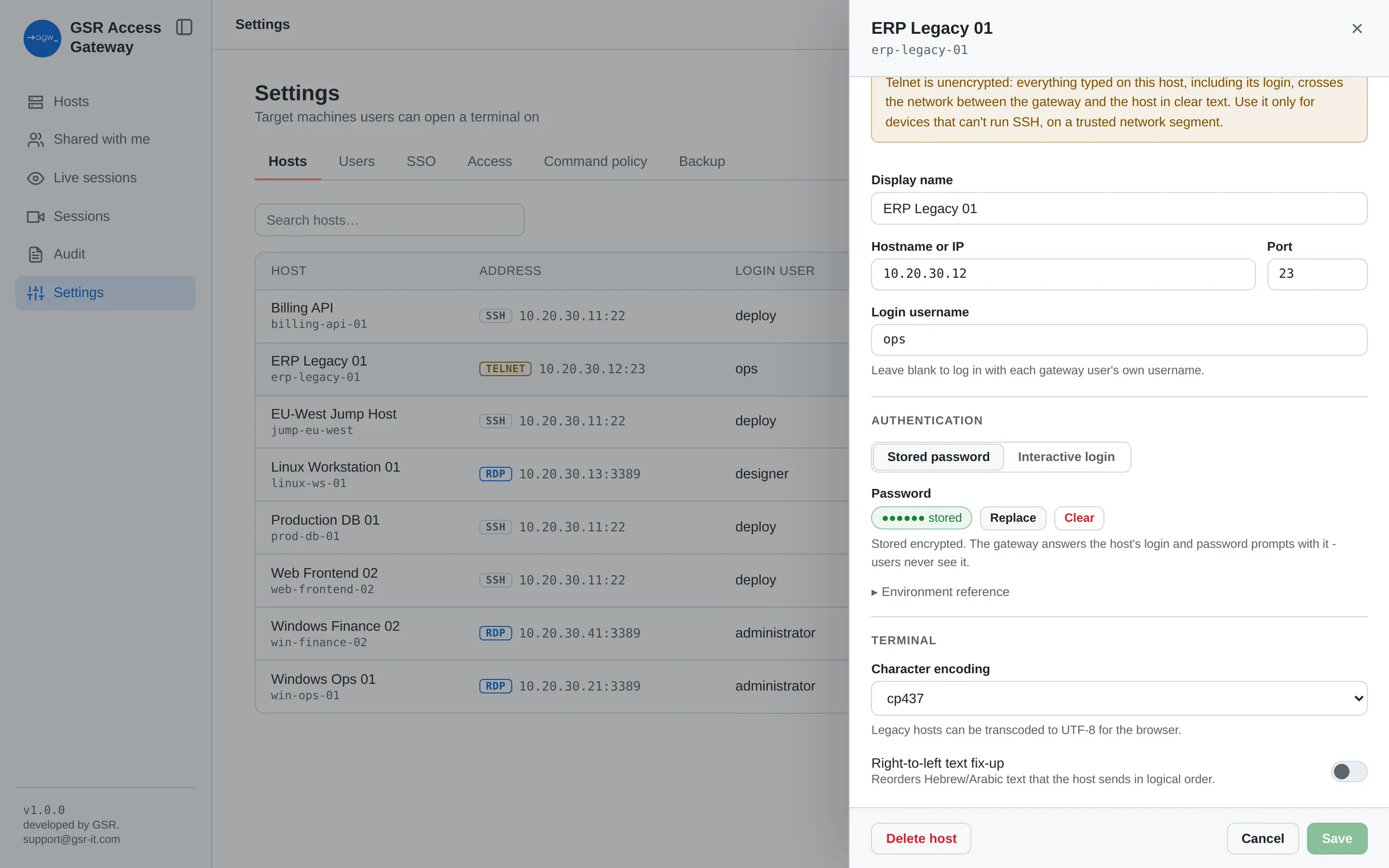Edit the Port field

click(x=1317, y=274)
